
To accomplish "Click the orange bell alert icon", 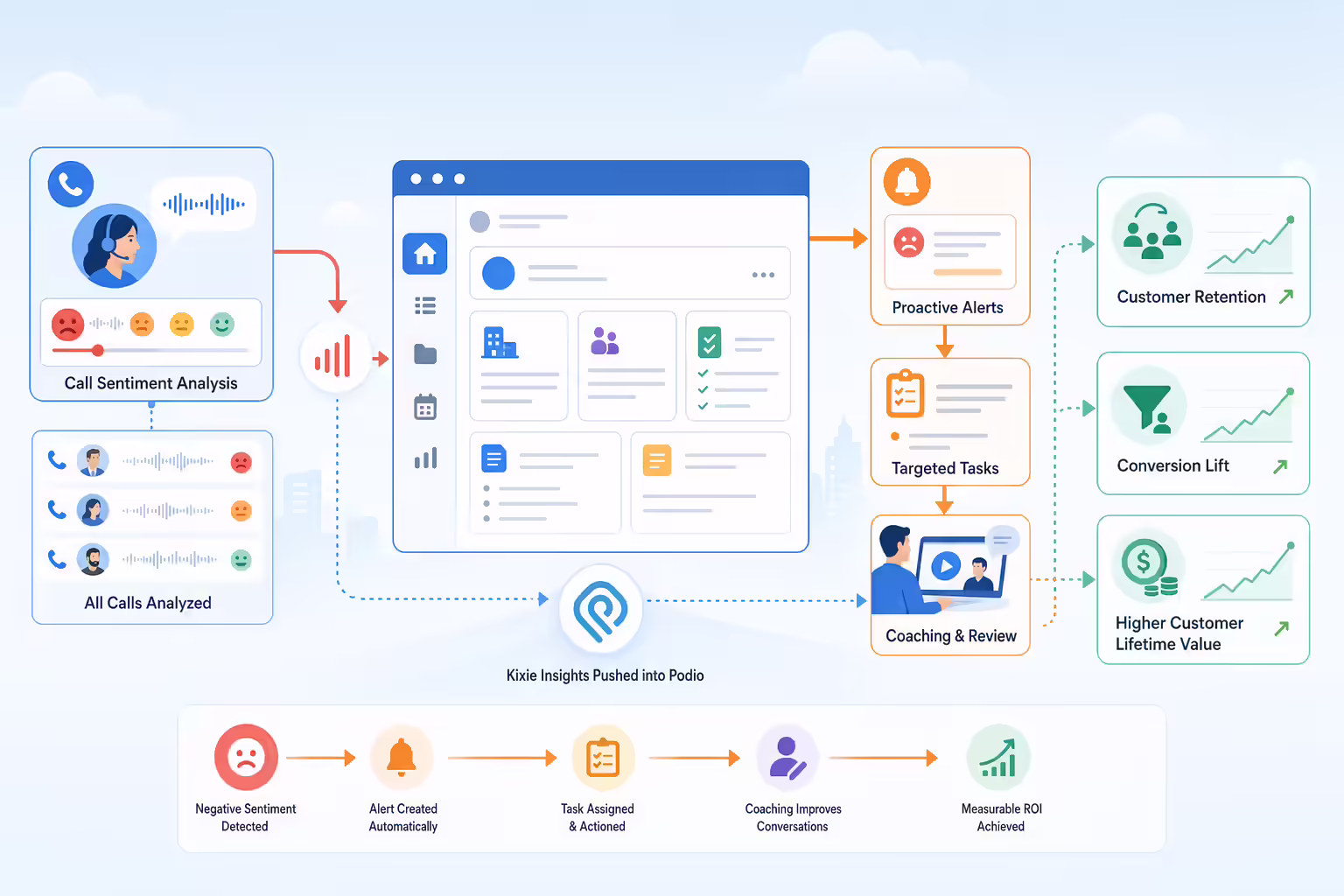I will coord(907,182).
